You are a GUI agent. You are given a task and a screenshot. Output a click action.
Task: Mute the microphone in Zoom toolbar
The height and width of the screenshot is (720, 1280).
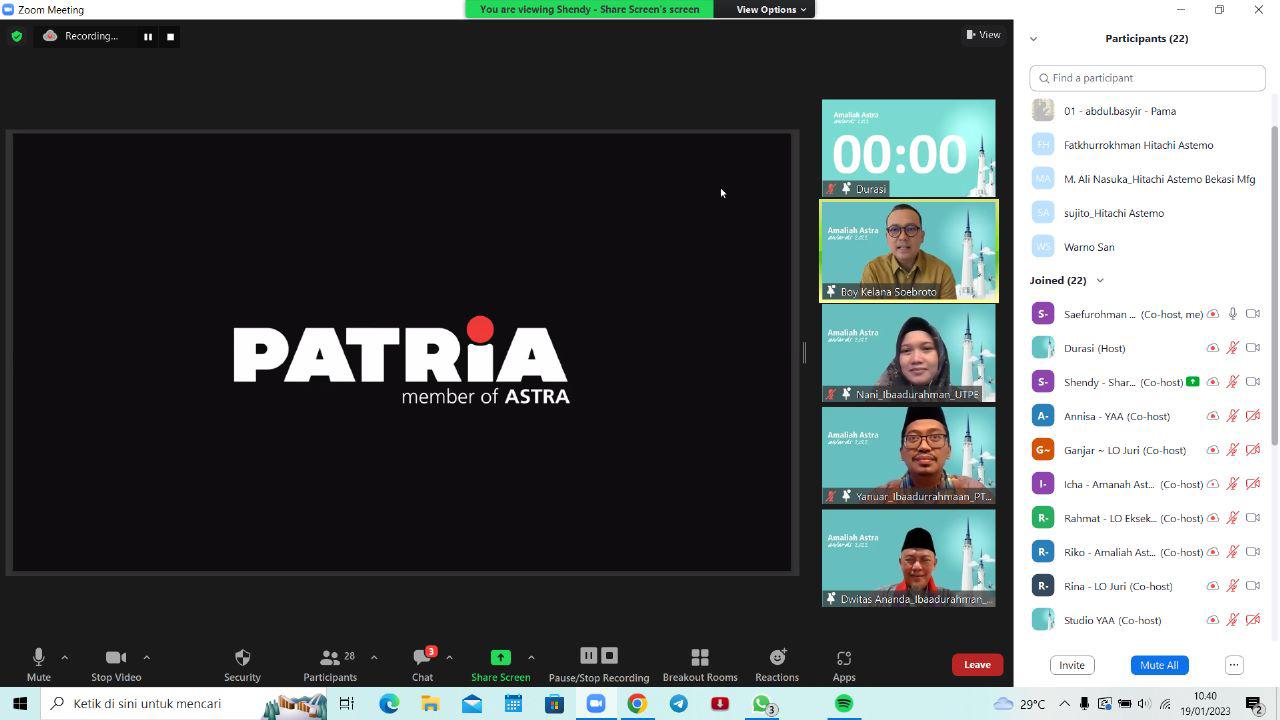(38, 657)
